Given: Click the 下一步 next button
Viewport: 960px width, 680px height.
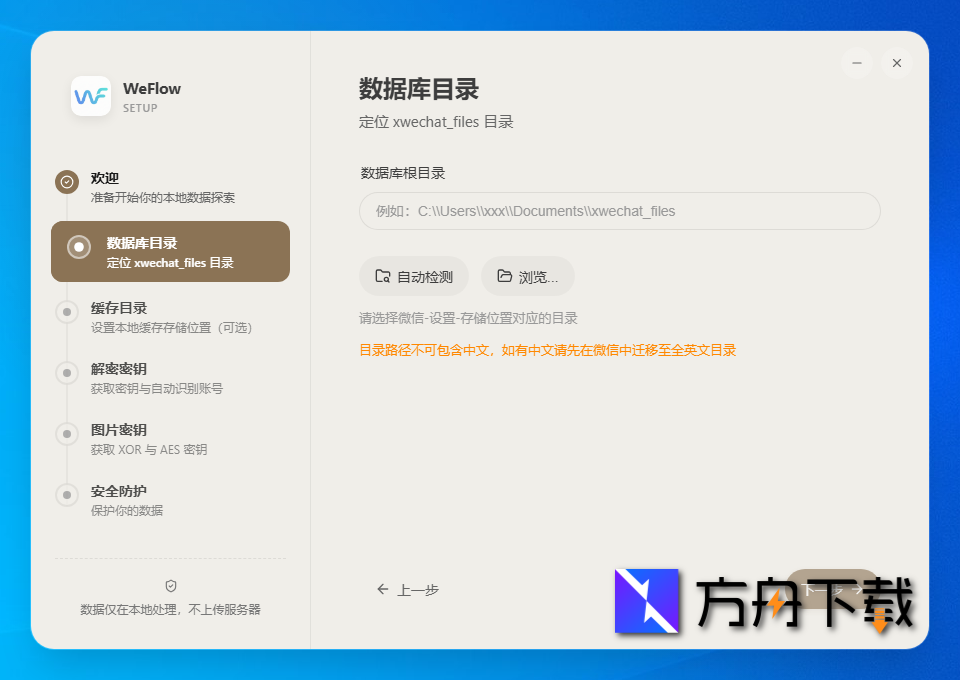Looking at the screenshot, I should [833, 590].
